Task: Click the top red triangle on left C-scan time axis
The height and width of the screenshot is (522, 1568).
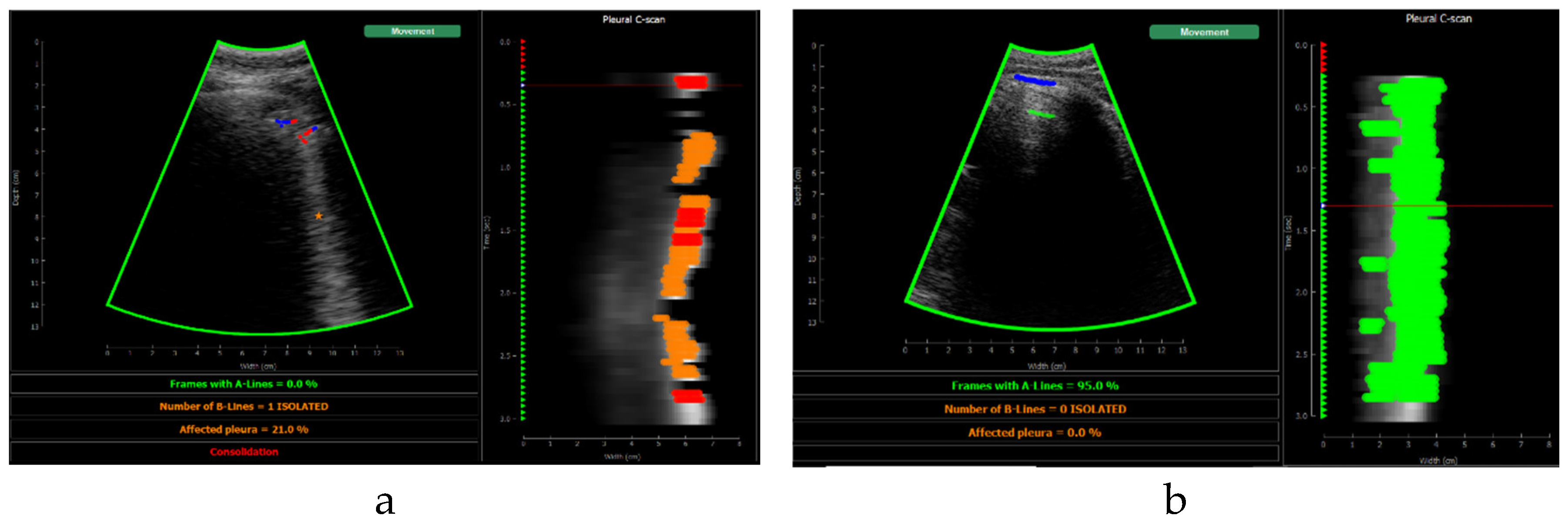Action: coord(523,41)
